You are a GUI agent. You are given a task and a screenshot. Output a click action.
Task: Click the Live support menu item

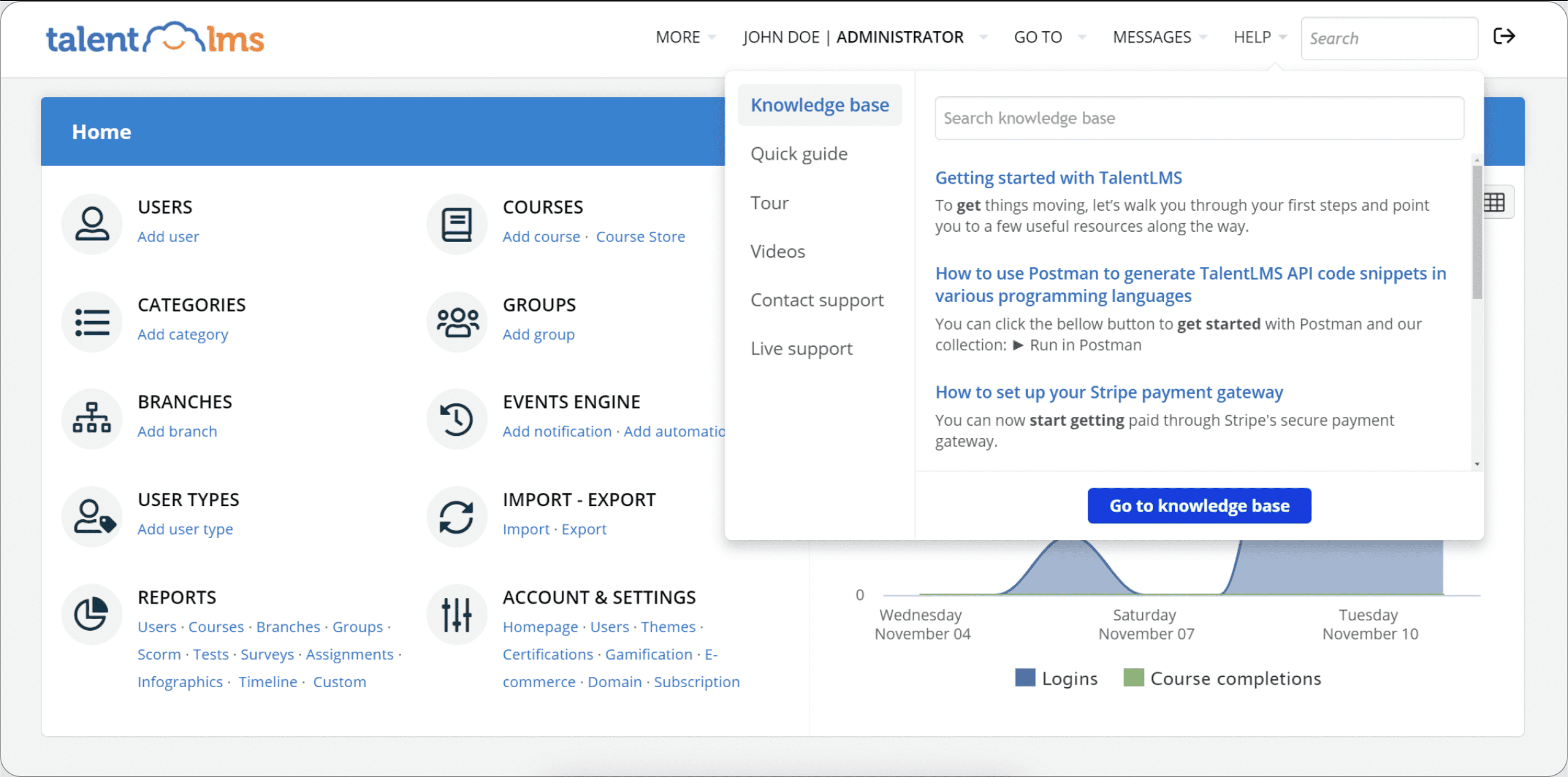point(802,348)
